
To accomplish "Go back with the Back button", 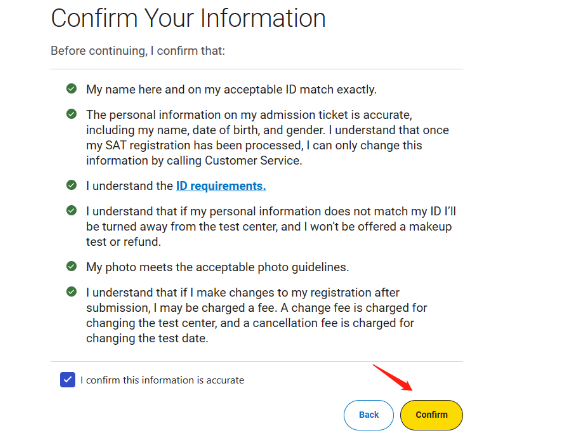I will [x=369, y=415].
